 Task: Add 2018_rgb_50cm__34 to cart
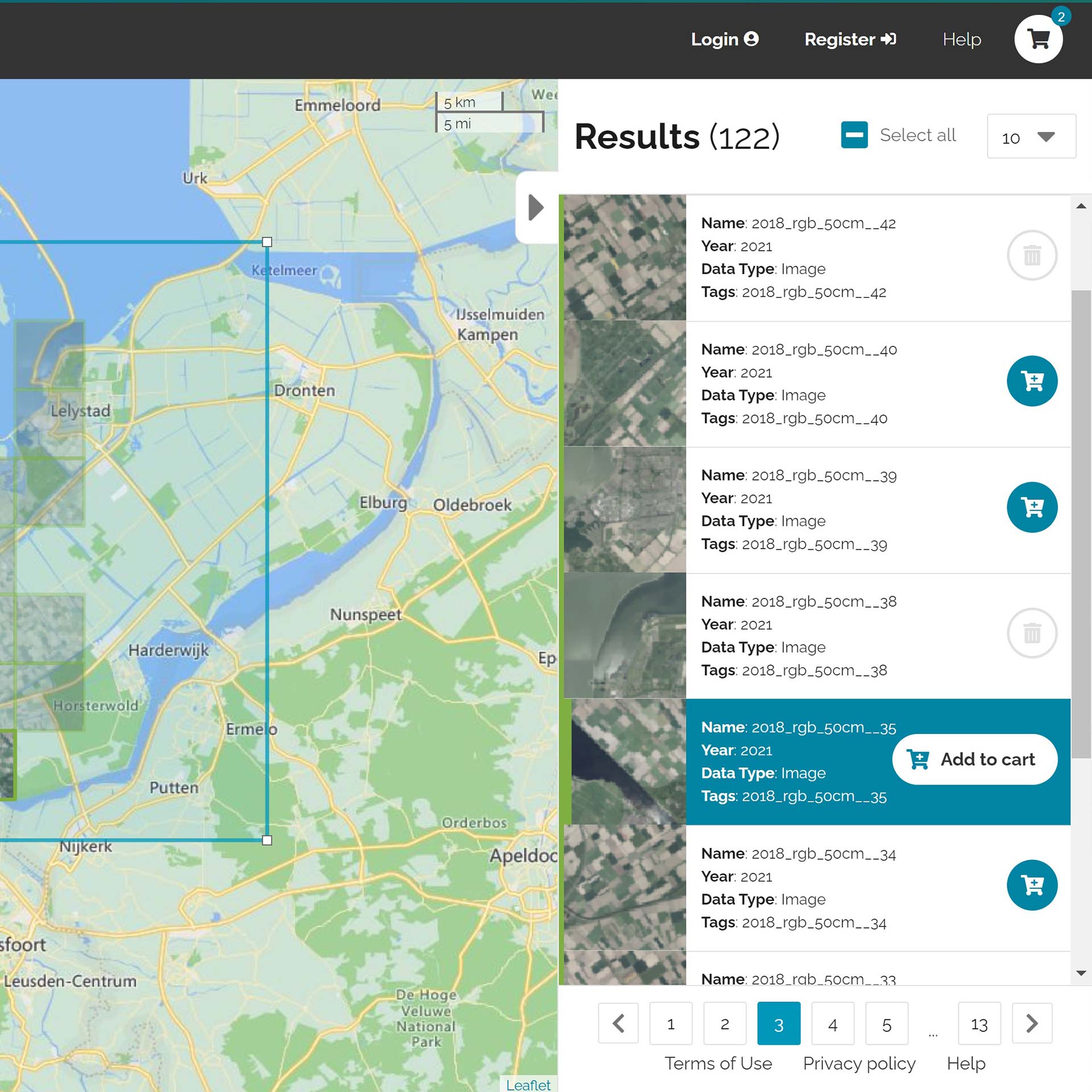point(1032,885)
